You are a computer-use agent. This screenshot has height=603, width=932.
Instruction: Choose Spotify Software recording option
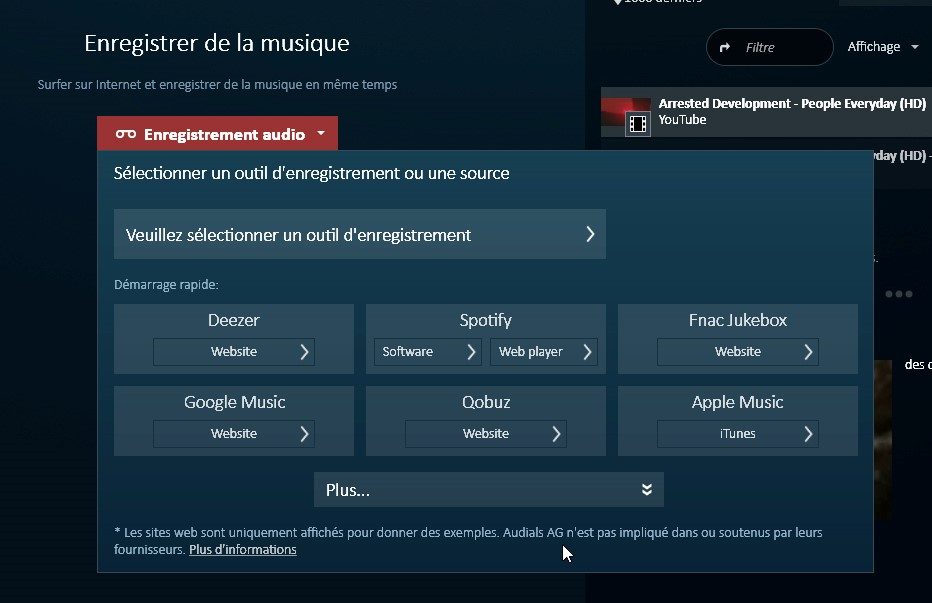[427, 352]
